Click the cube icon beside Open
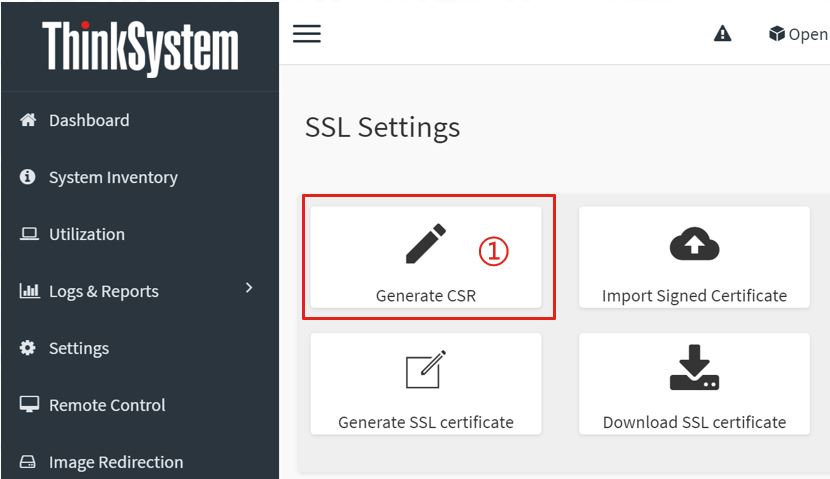This screenshot has height=479, width=830. [x=777, y=34]
